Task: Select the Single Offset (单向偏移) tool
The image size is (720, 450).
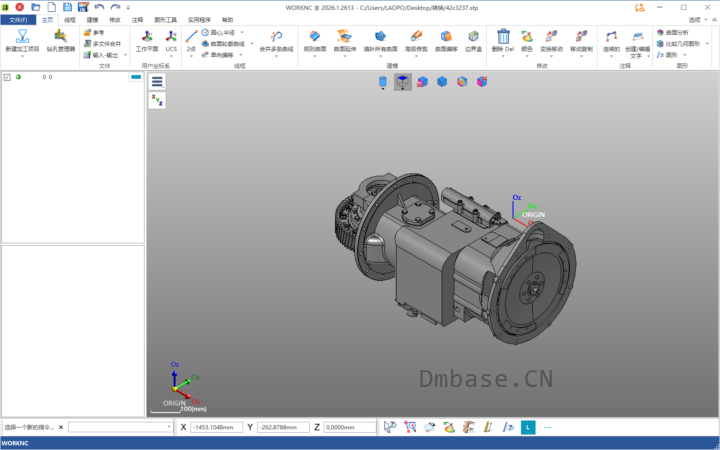Action: point(218,55)
